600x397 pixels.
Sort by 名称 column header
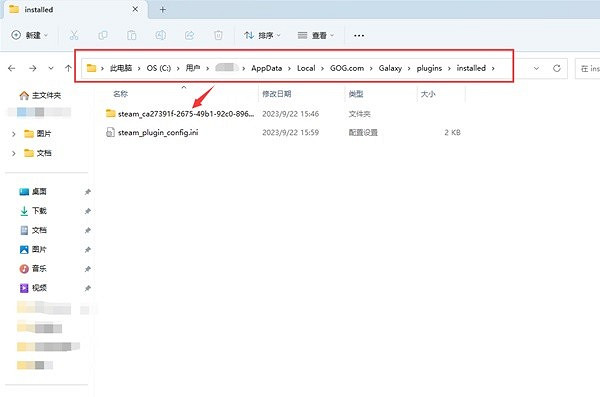tap(121, 94)
